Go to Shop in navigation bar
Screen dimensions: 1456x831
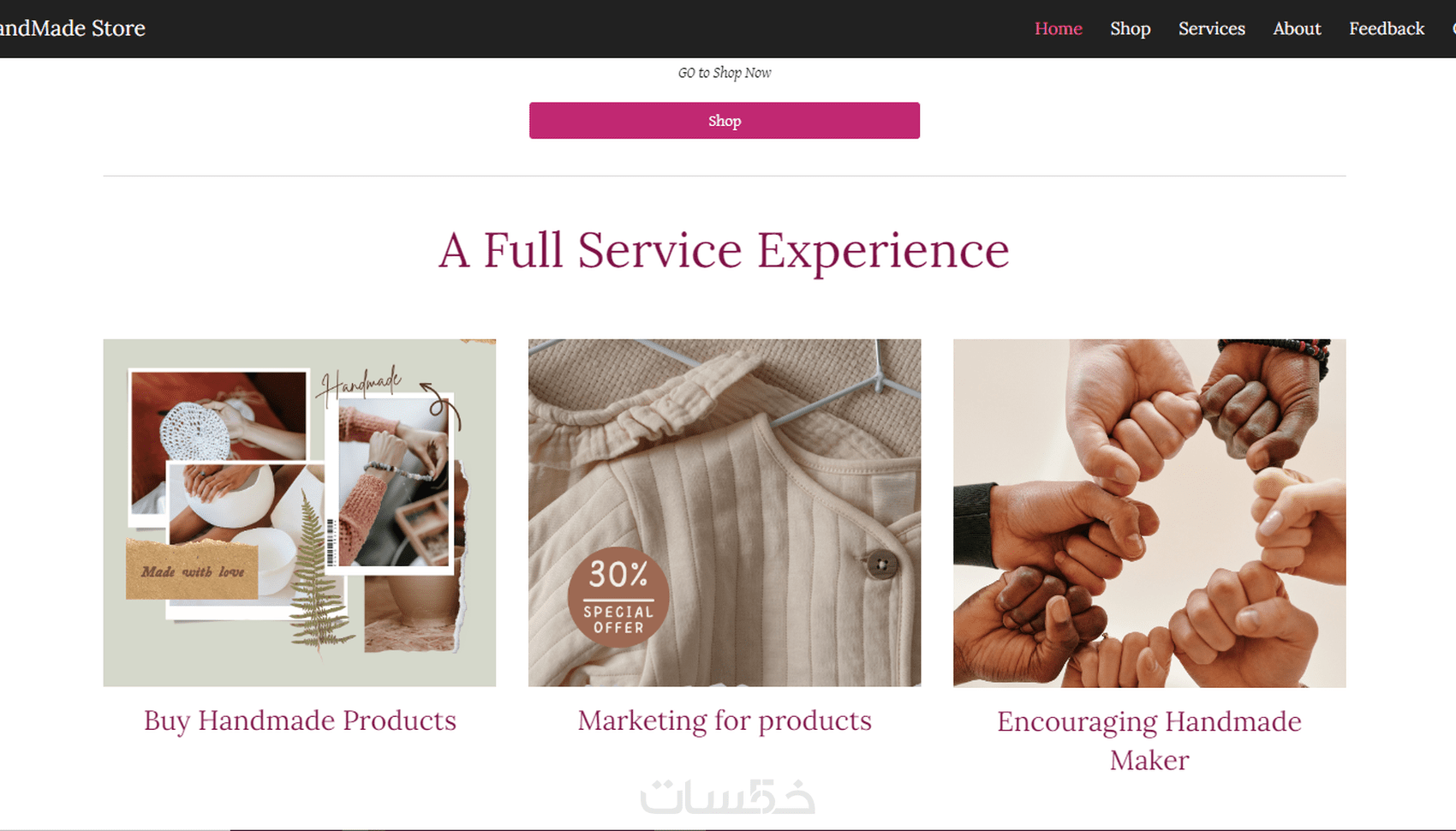click(x=1130, y=28)
